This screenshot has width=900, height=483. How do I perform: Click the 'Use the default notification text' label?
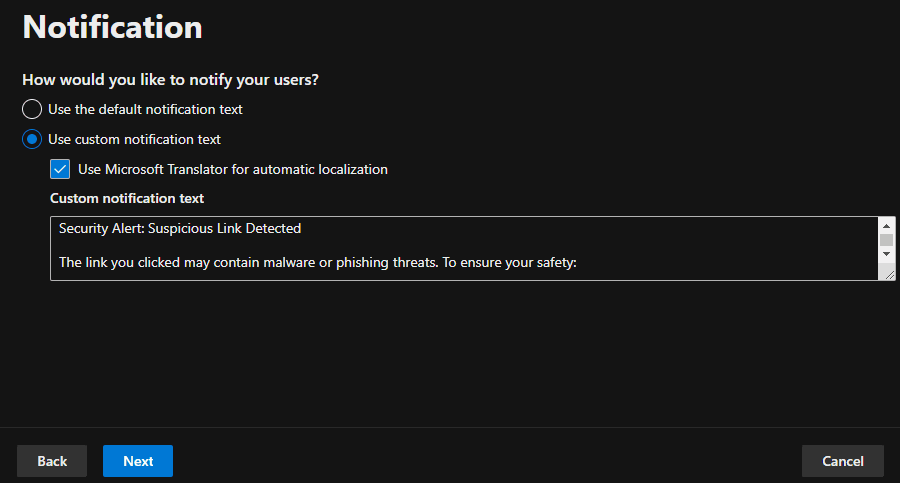click(145, 109)
